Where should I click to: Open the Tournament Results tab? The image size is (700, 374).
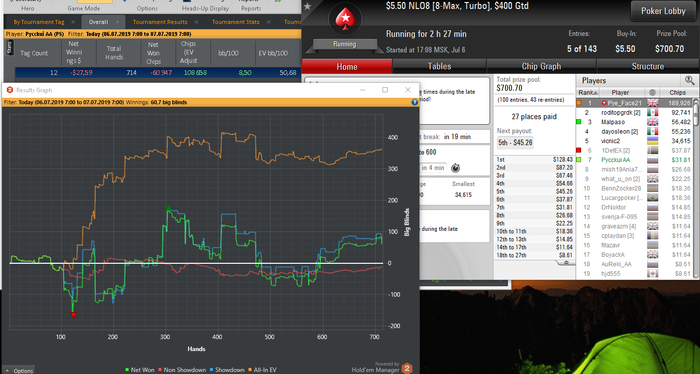coord(160,22)
